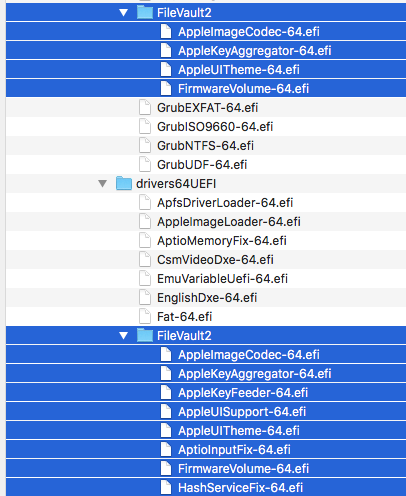Select lower AppleImageCodec-64.efi file name
This screenshot has width=406, height=496.
pyautogui.click(x=249, y=355)
